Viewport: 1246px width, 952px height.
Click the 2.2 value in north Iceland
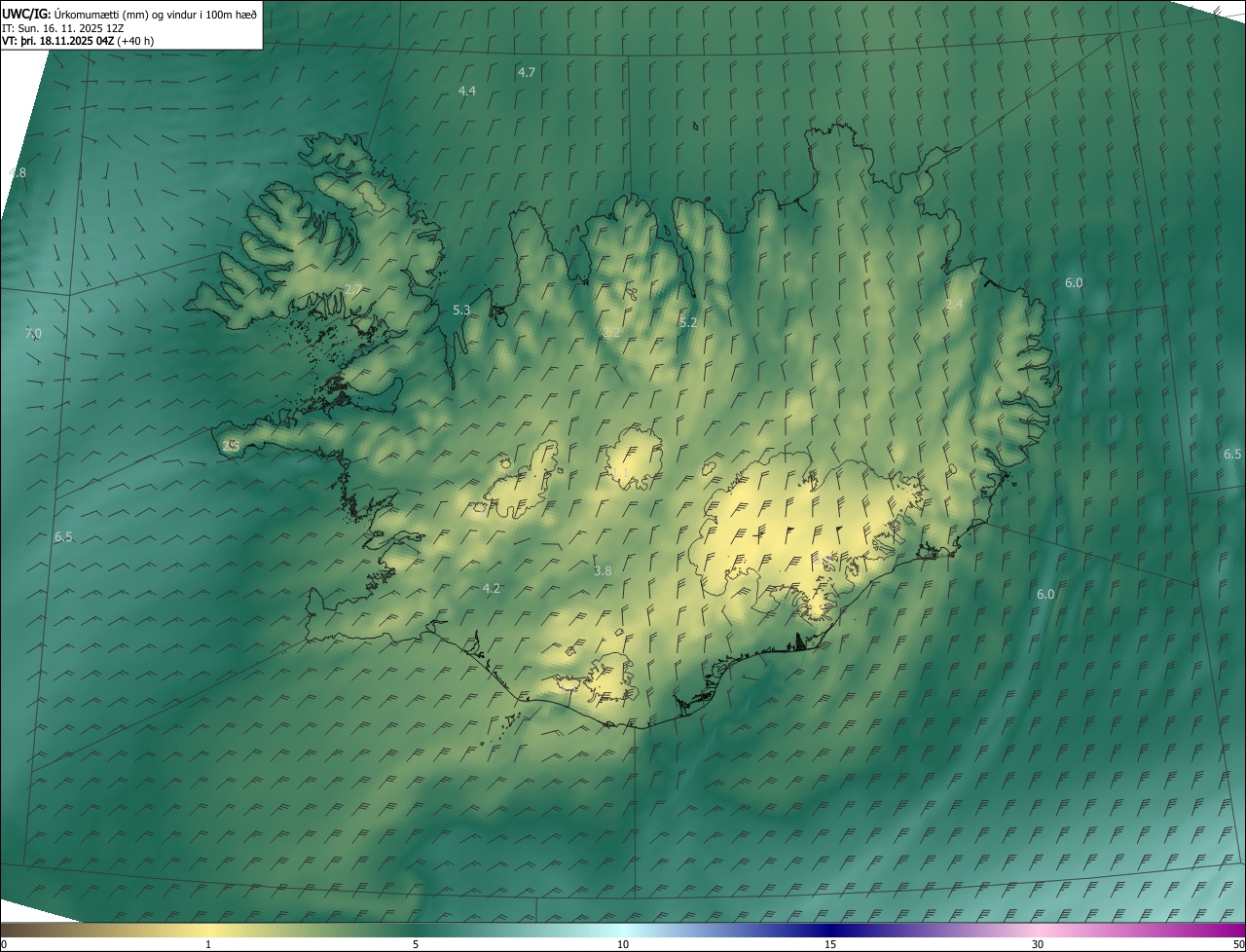pyautogui.click(x=611, y=332)
